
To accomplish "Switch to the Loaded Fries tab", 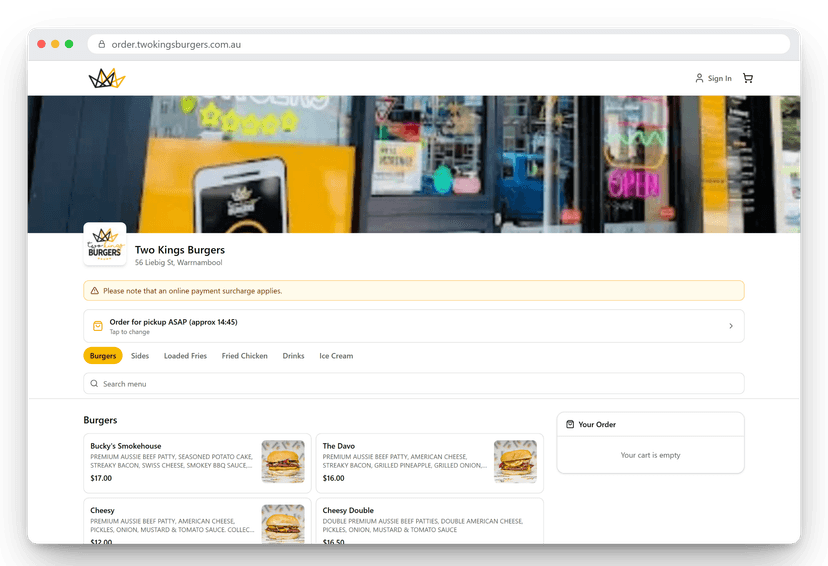I will click(x=185, y=356).
